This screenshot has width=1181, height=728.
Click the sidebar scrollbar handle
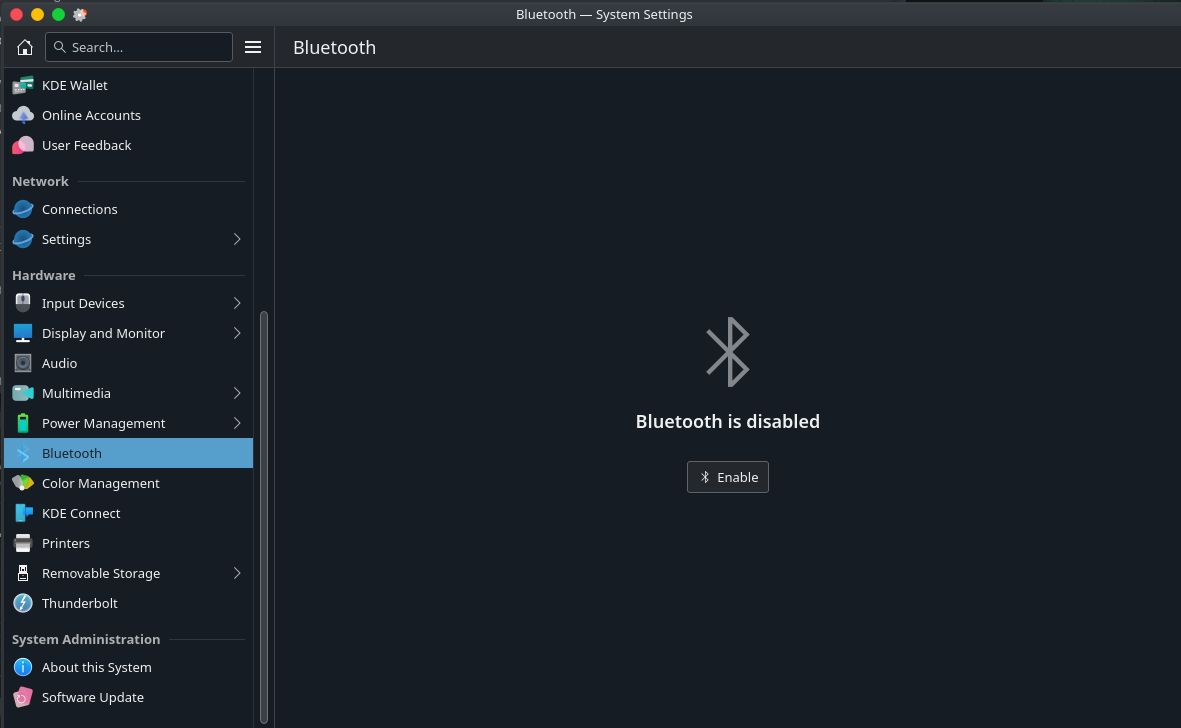tap(264, 517)
